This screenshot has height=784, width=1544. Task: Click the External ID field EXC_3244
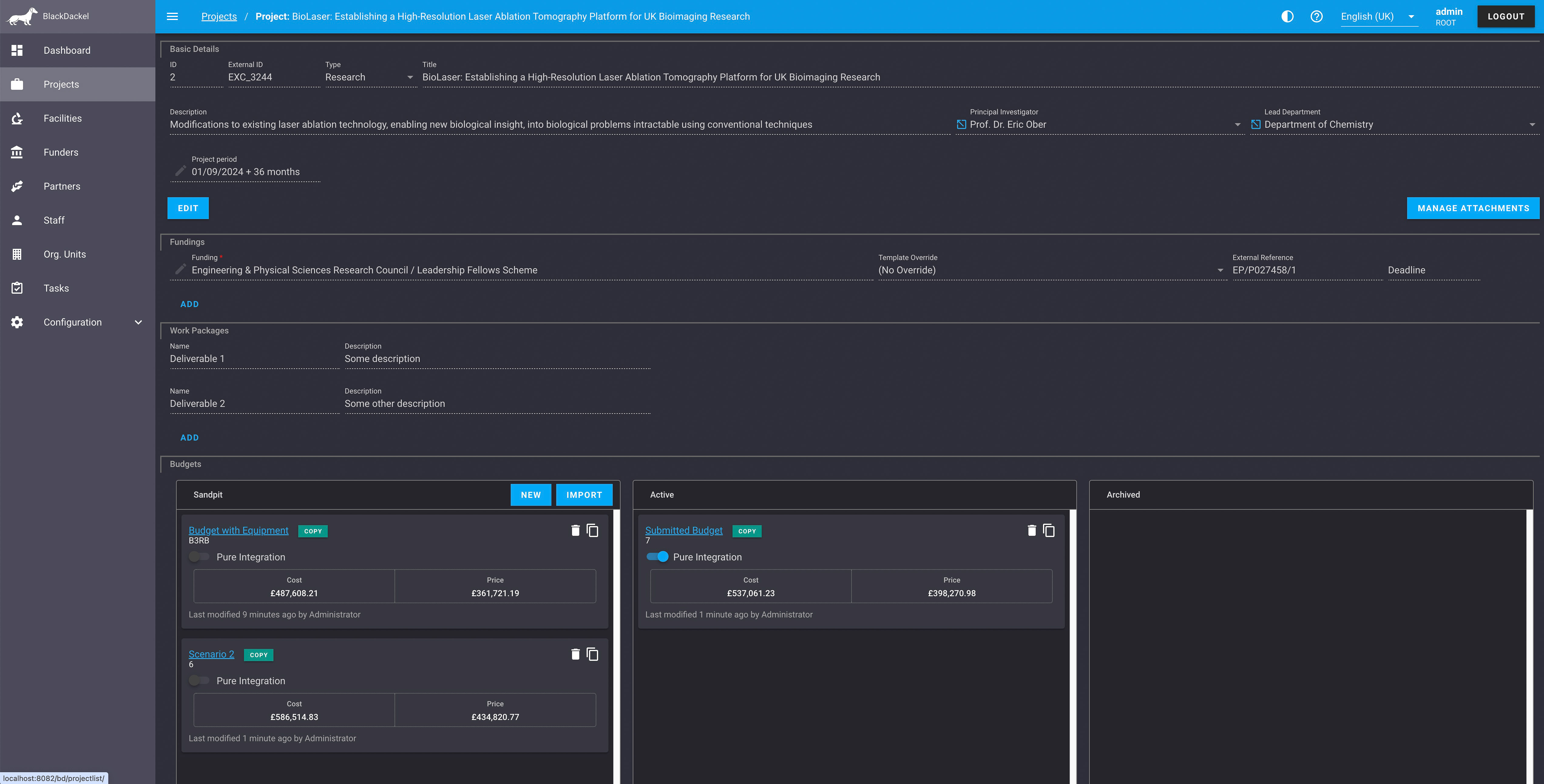coord(274,77)
